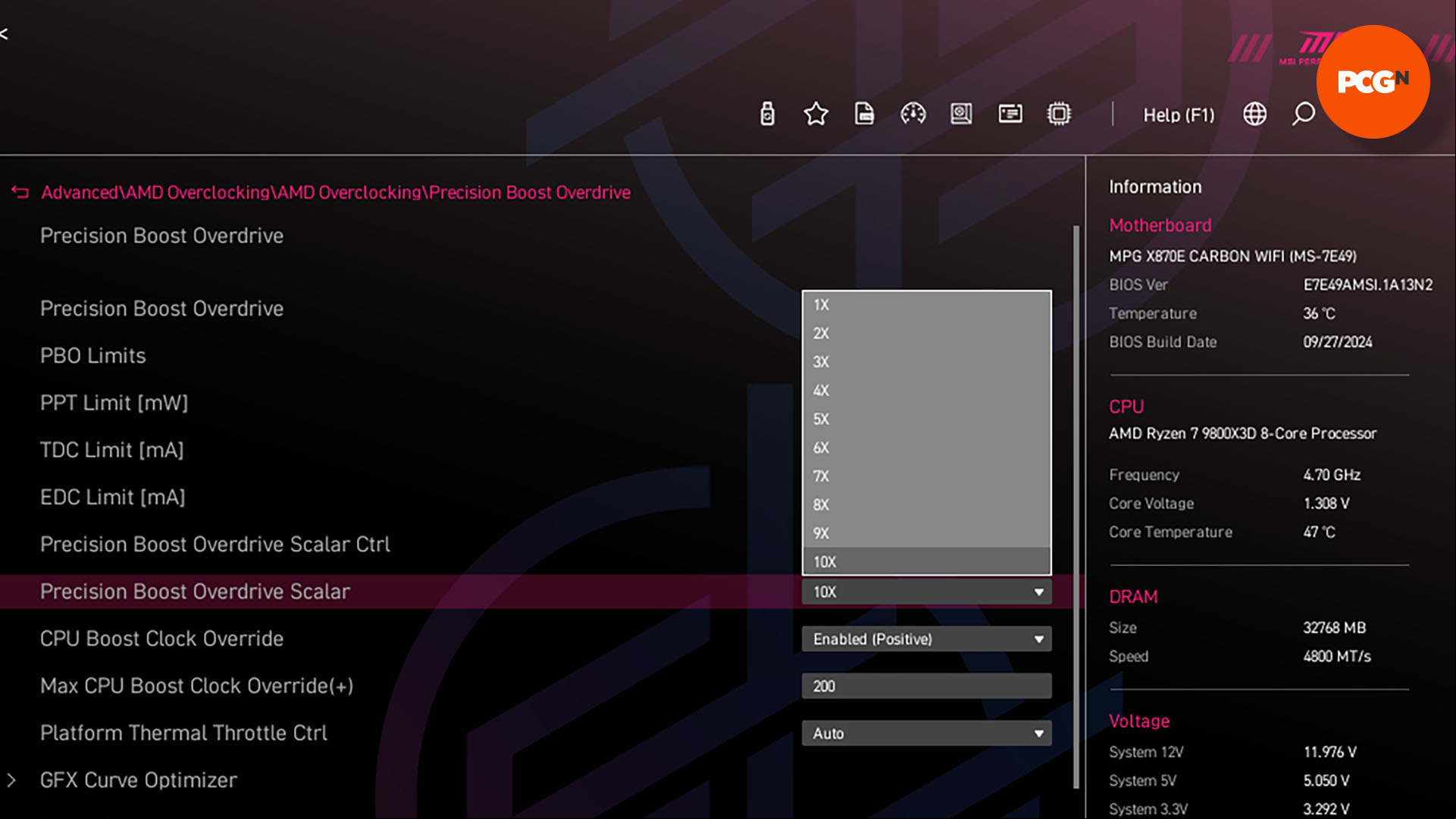
Task: Select the EDC Limit [mA] row
Action: pos(113,497)
